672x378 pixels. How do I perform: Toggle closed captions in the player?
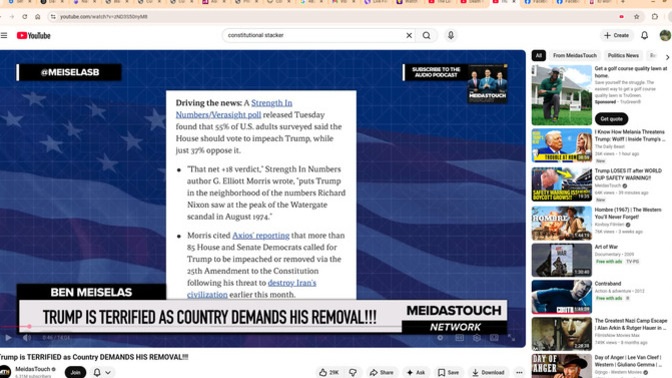(x=459, y=338)
